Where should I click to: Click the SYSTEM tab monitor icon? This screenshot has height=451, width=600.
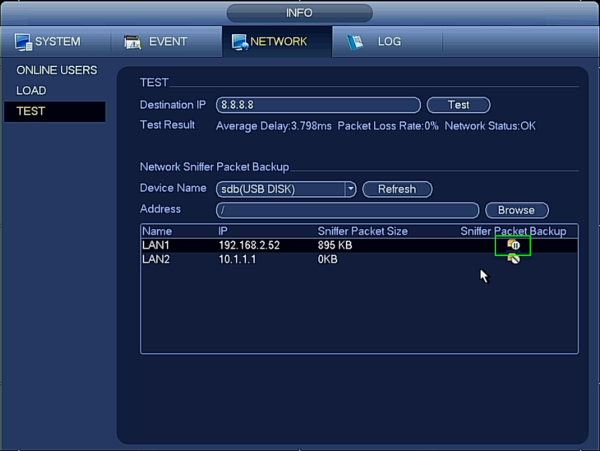tap(23, 42)
